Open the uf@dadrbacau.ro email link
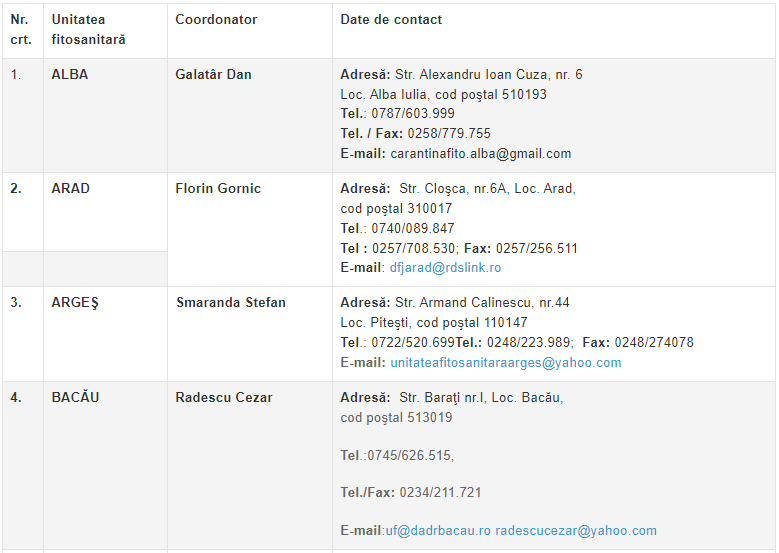Image resolution: width=779 pixels, height=553 pixels. pos(438,531)
